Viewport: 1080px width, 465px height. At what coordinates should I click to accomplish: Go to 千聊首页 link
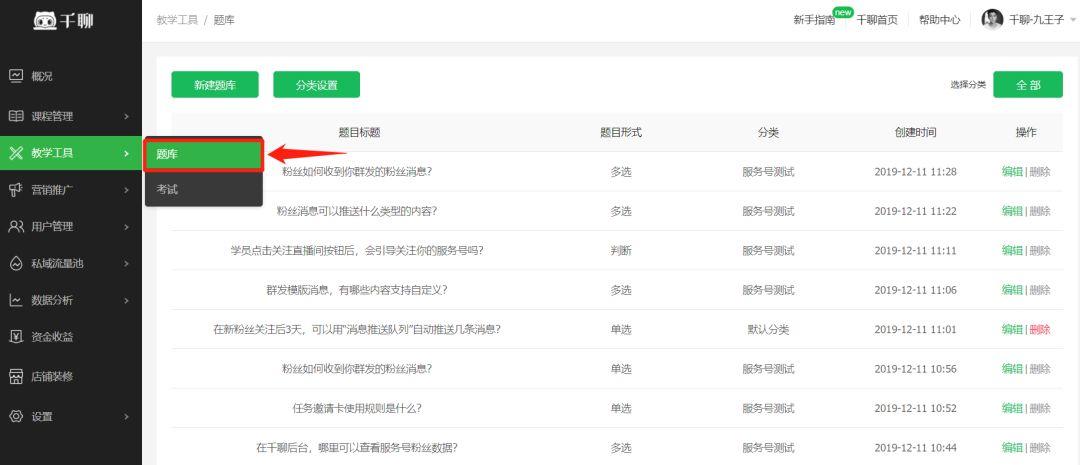pyautogui.click(x=877, y=20)
